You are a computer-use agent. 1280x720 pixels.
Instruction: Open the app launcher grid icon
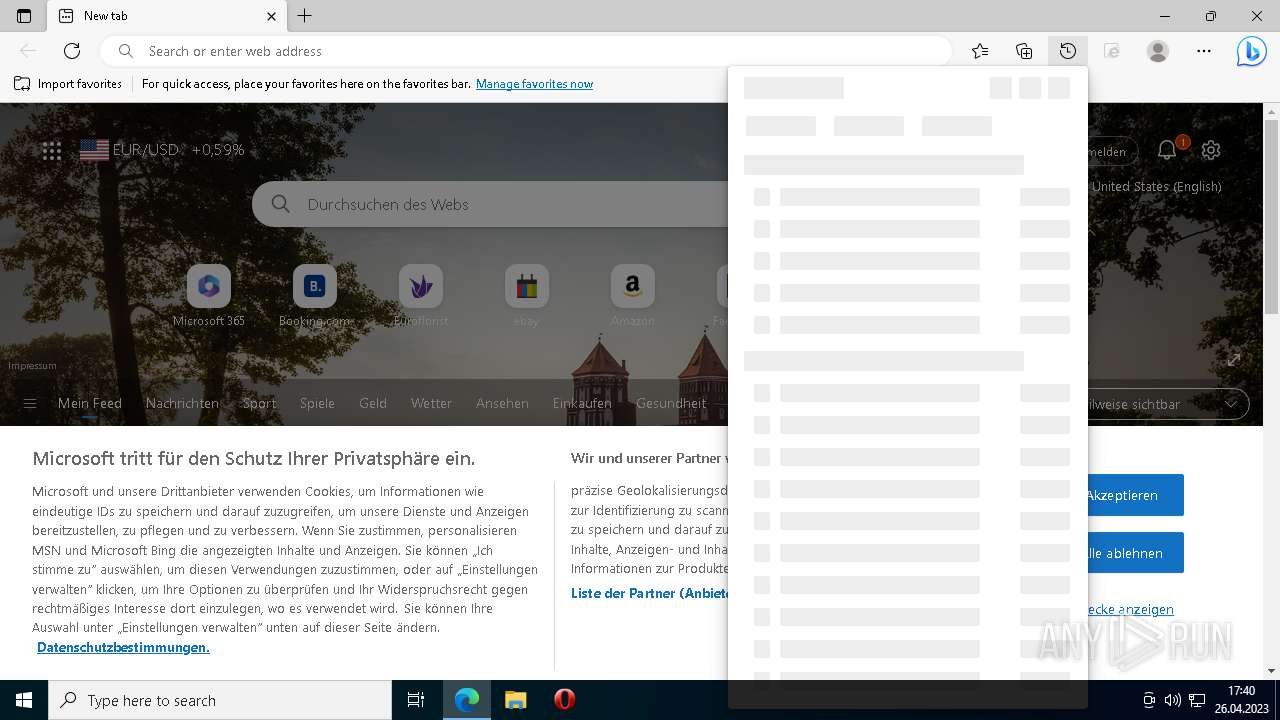click(52, 151)
